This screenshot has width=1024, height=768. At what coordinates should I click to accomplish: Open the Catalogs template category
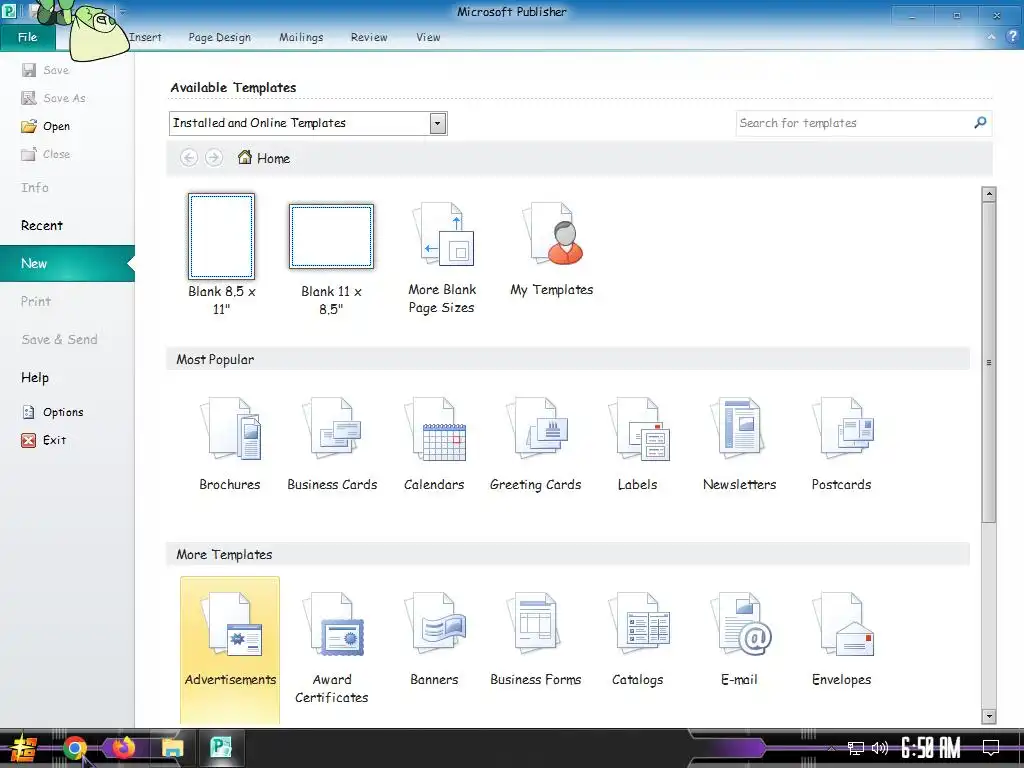637,639
